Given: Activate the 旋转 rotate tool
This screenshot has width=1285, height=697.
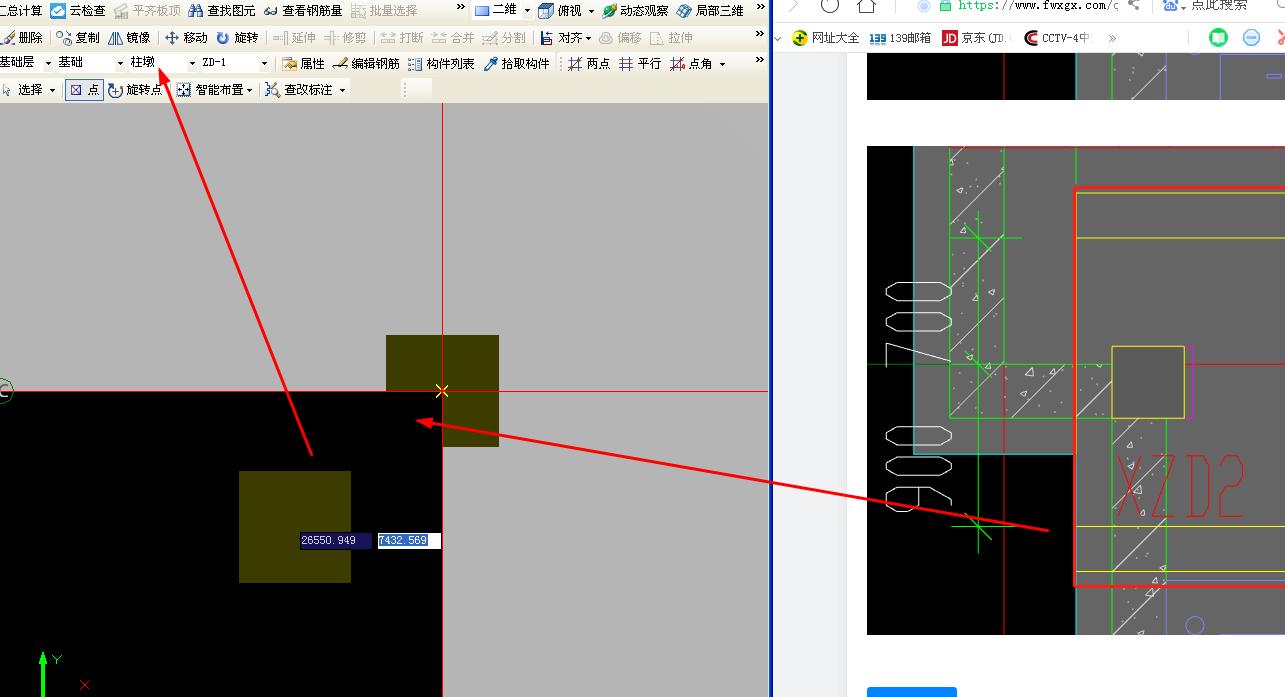Looking at the screenshot, I should coord(238,38).
